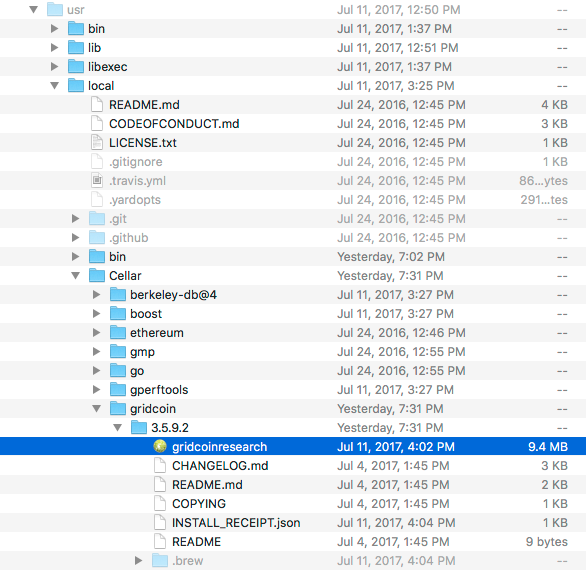
Task: Select the libexec folder icon
Action: (76, 67)
